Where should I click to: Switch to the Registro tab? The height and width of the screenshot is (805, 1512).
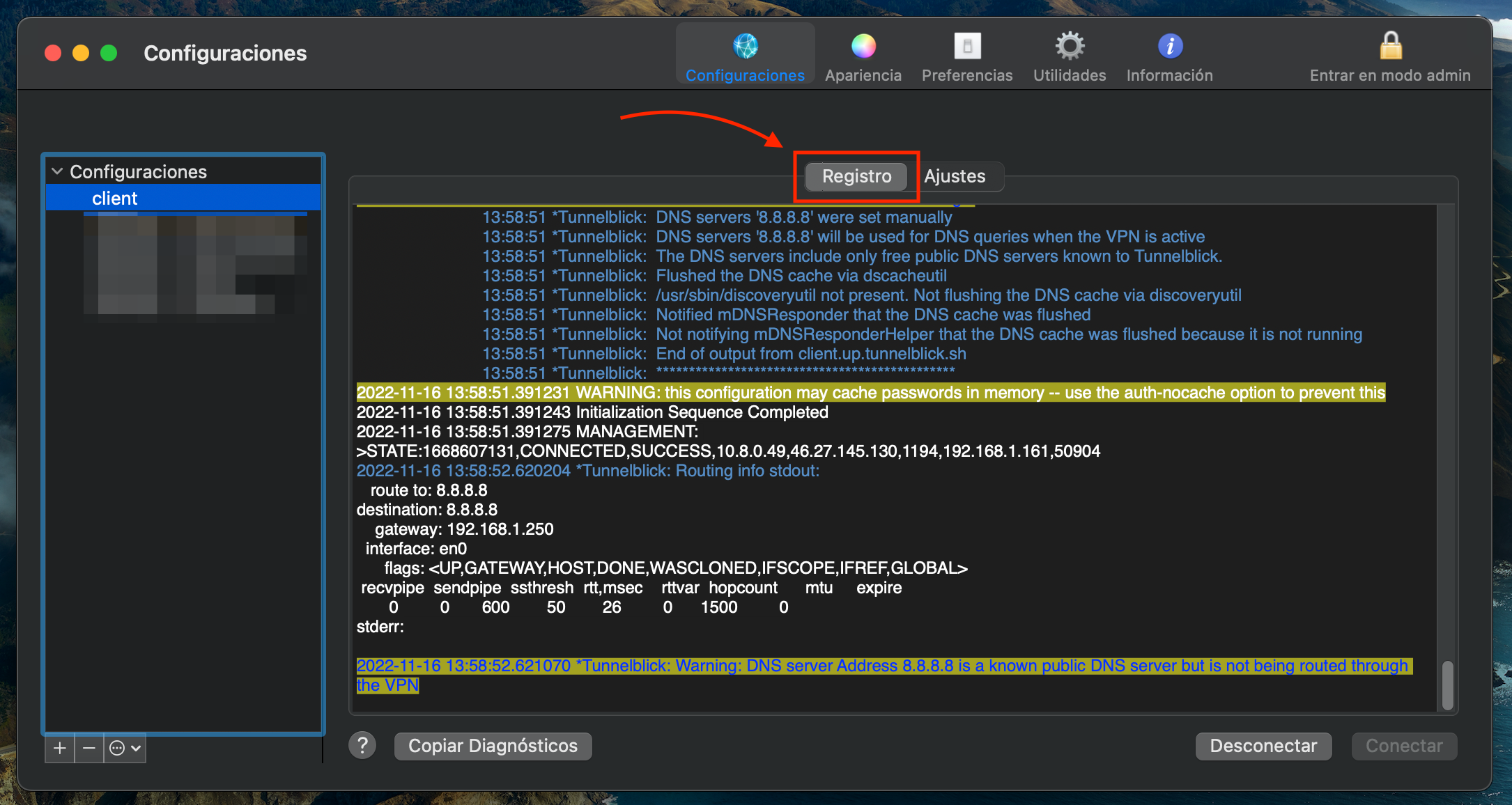pyautogui.click(x=856, y=176)
